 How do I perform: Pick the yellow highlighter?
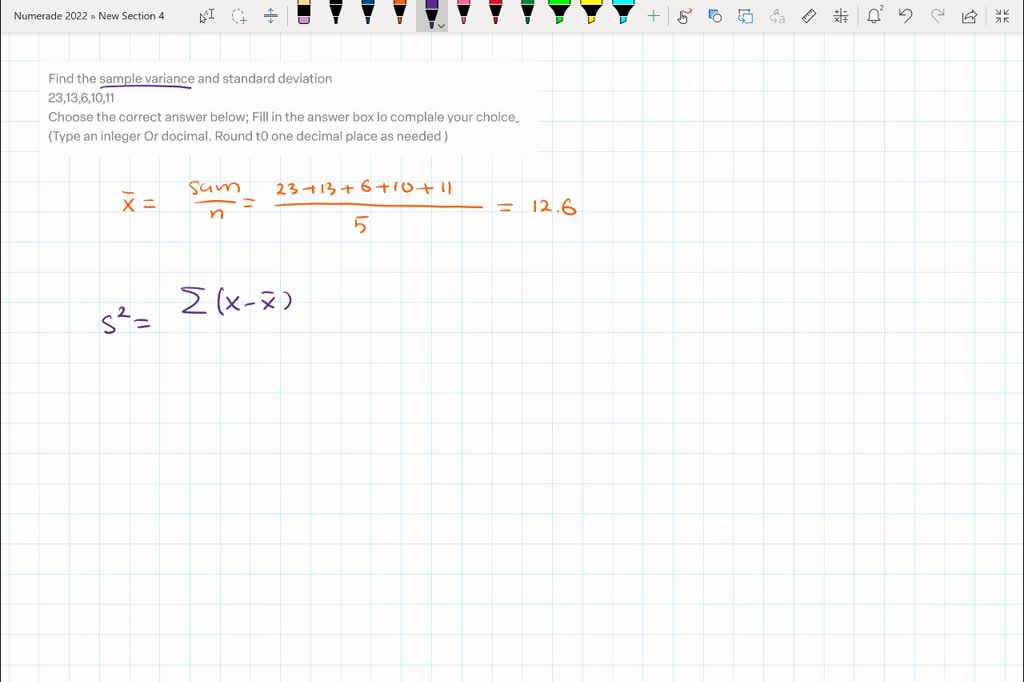click(x=591, y=15)
